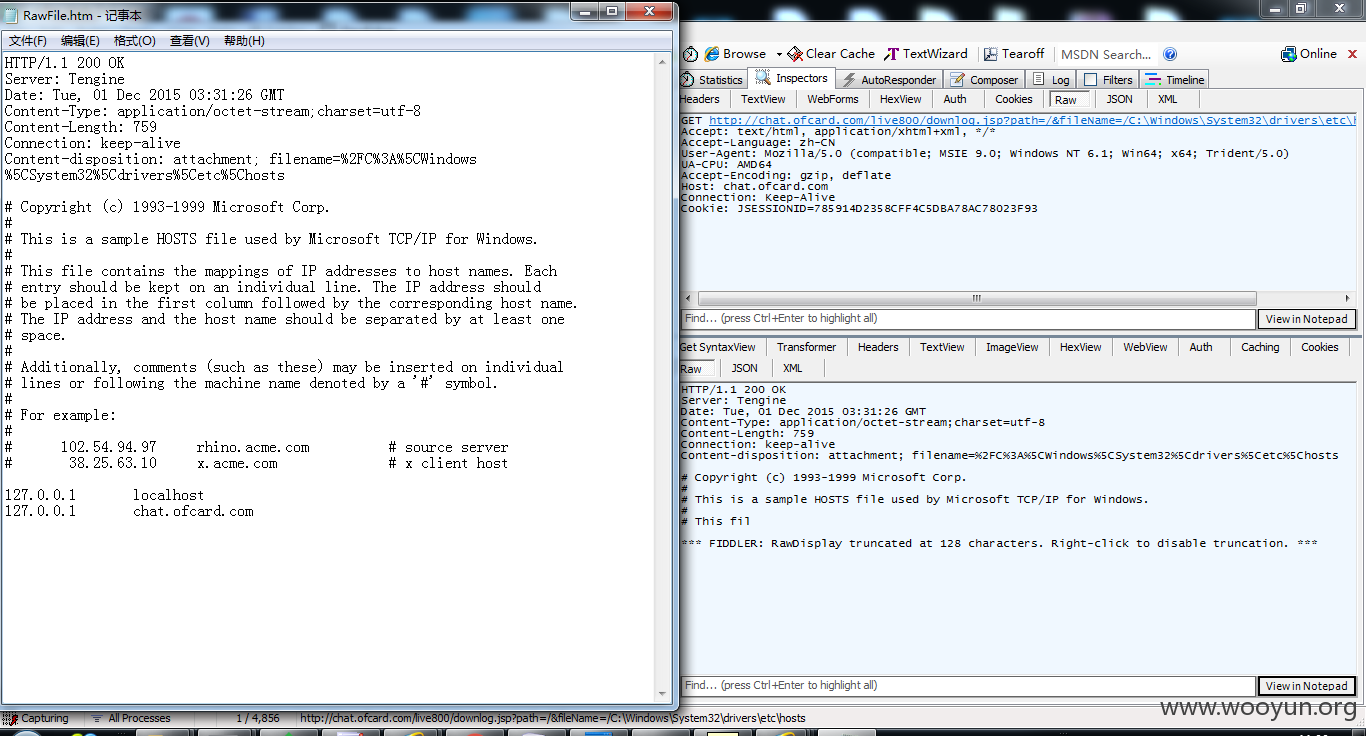Open the Composer tab
The height and width of the screenshot is (736, 1366).
coord(984,80)
